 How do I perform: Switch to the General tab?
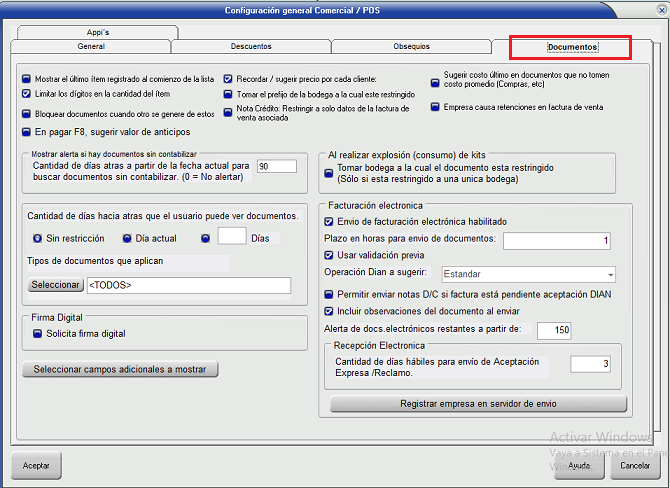click(x=91, y=47)
